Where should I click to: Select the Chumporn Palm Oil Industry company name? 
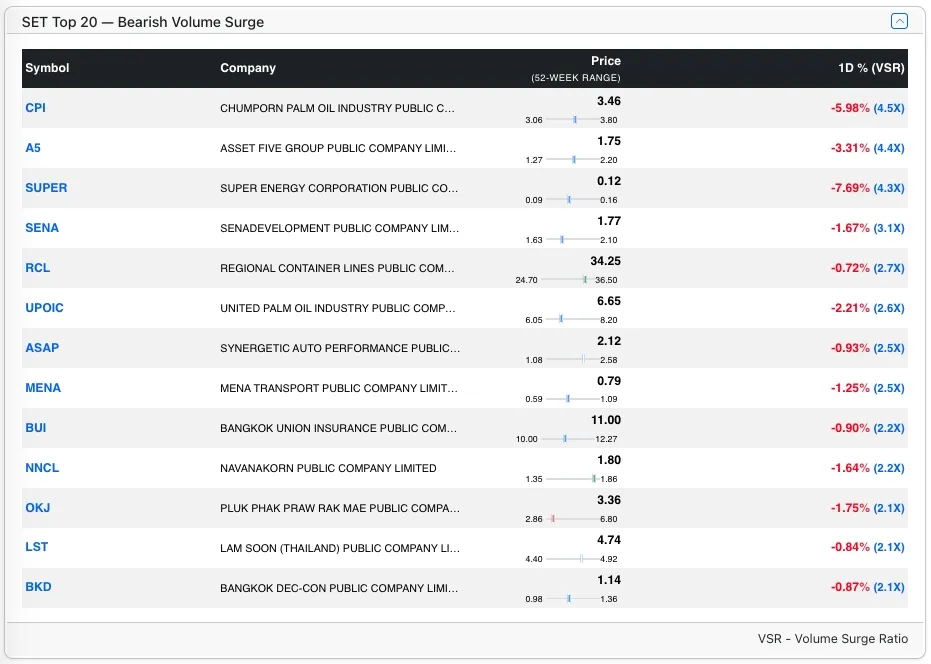pos(337,108)
